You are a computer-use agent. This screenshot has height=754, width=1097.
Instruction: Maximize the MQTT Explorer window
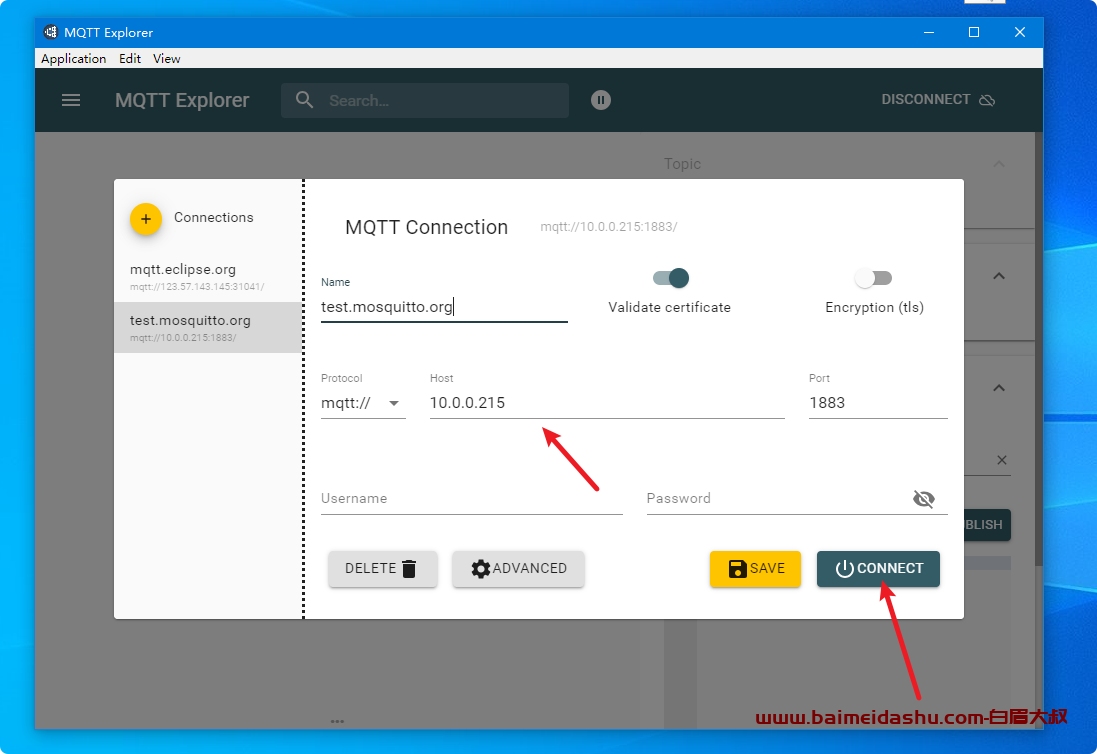pyautogui.click(x=974, y=32)
